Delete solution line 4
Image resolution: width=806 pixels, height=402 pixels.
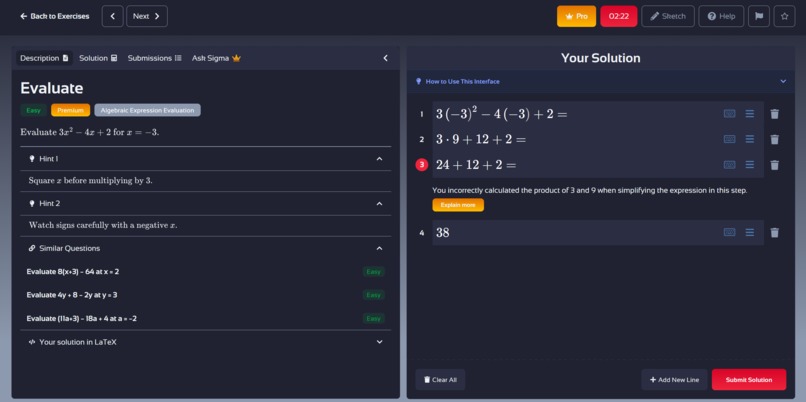coord(775,233)
